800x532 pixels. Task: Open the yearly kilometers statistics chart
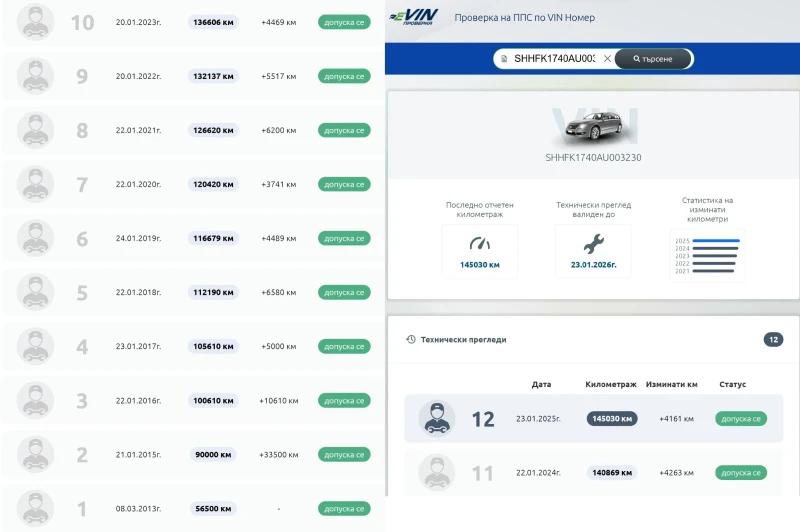coord(706,255)
